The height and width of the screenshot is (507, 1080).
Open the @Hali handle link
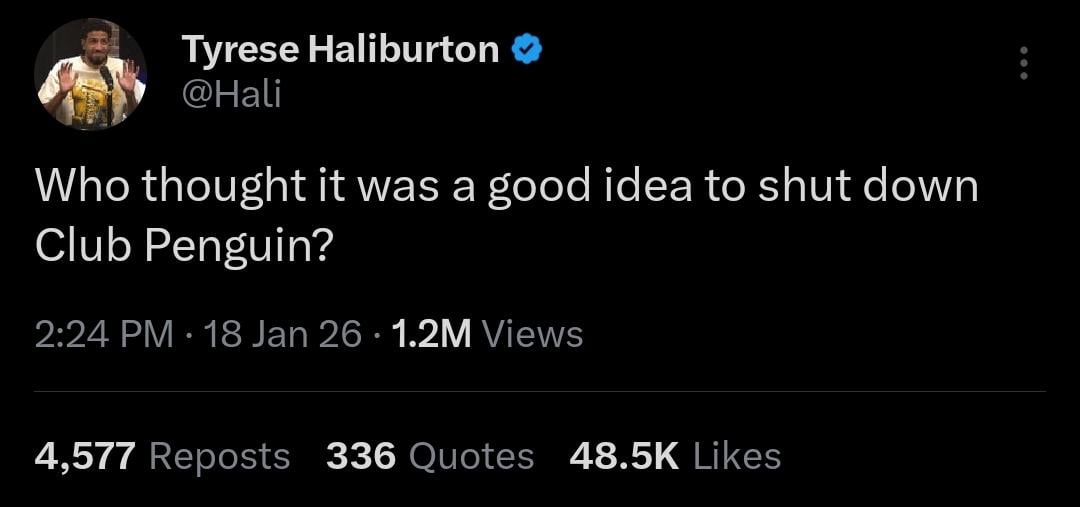click(231, 94)
